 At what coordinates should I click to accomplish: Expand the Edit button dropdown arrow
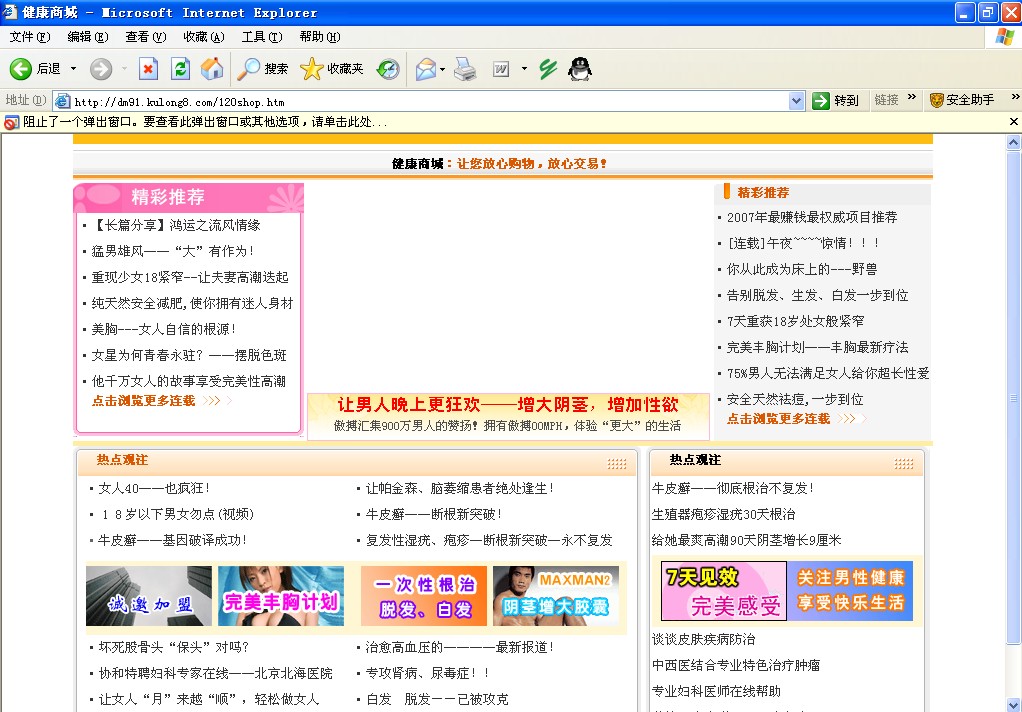[x=524, y=68]
